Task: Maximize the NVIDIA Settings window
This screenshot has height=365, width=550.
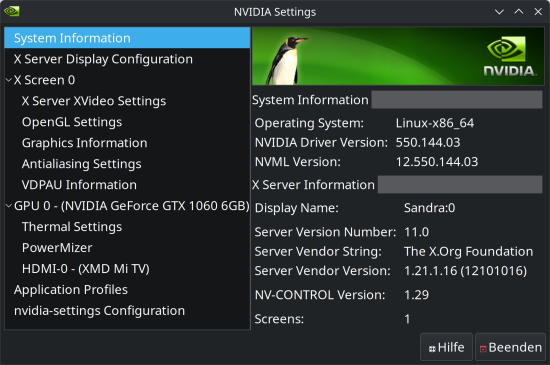Action: coord(519,12)
